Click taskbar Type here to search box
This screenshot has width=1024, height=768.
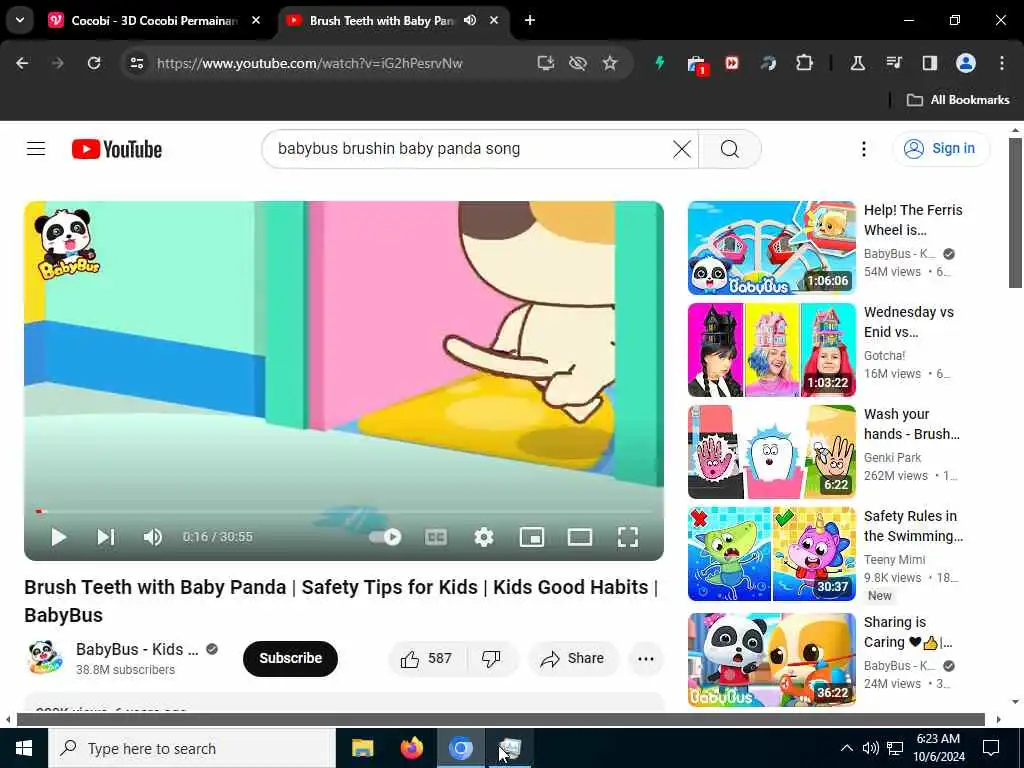(x=191, y=748)
